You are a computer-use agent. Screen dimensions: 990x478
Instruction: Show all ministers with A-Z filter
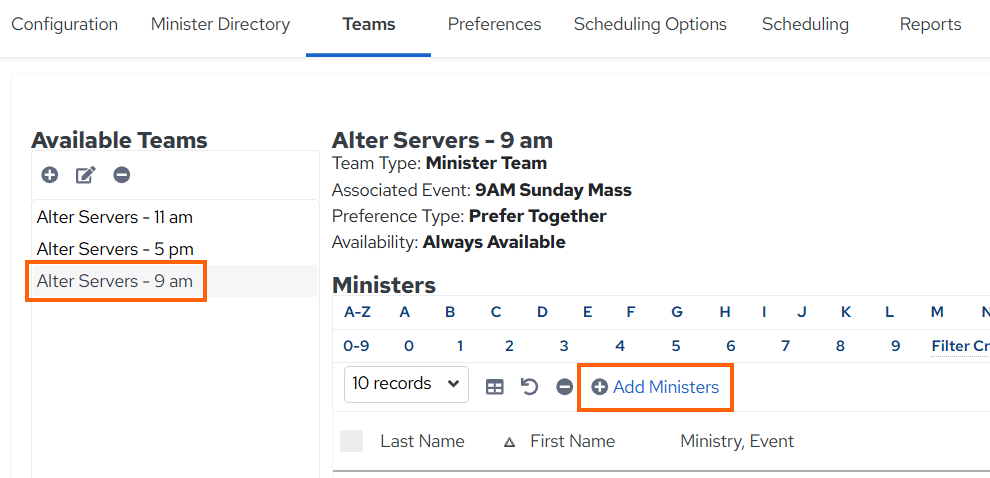(x=357, y=312)
